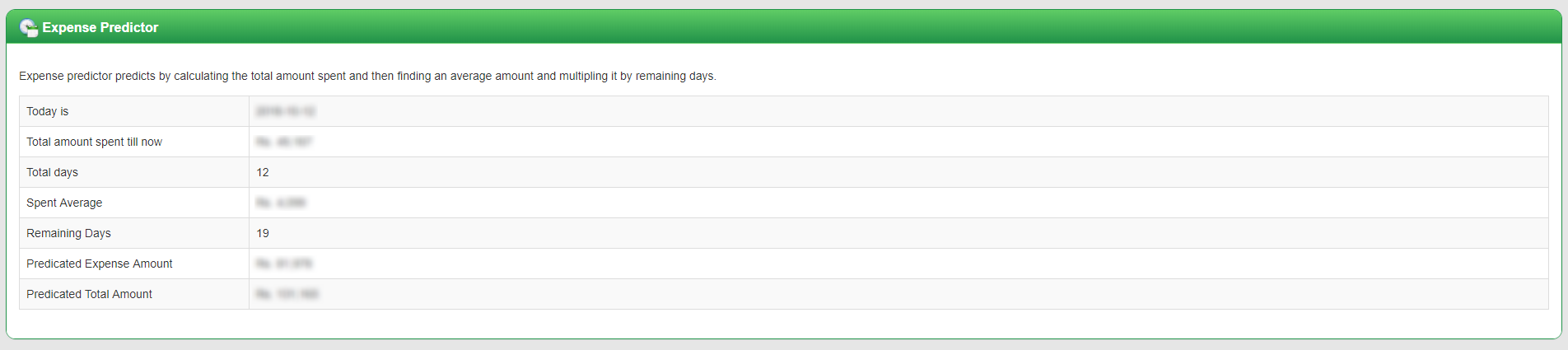Click the Remaining Days value 19
1568x350 pixels.
click(263, 233)
